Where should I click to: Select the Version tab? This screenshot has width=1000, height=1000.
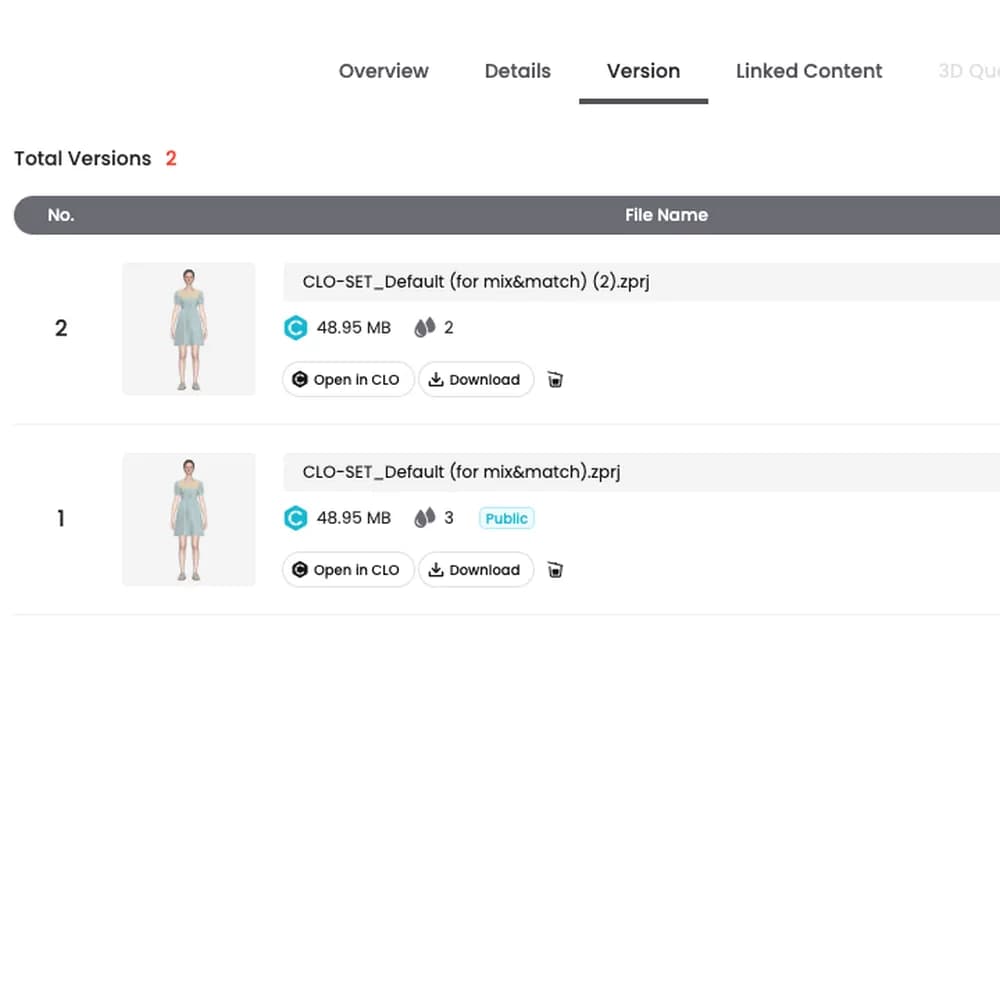(643, 71)
